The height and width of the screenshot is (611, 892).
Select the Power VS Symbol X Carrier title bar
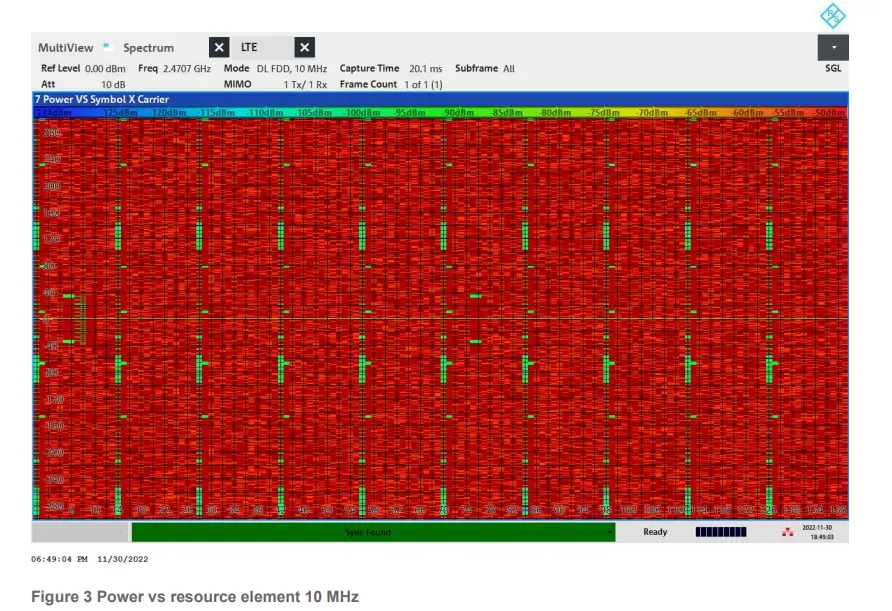pos(440,99)
